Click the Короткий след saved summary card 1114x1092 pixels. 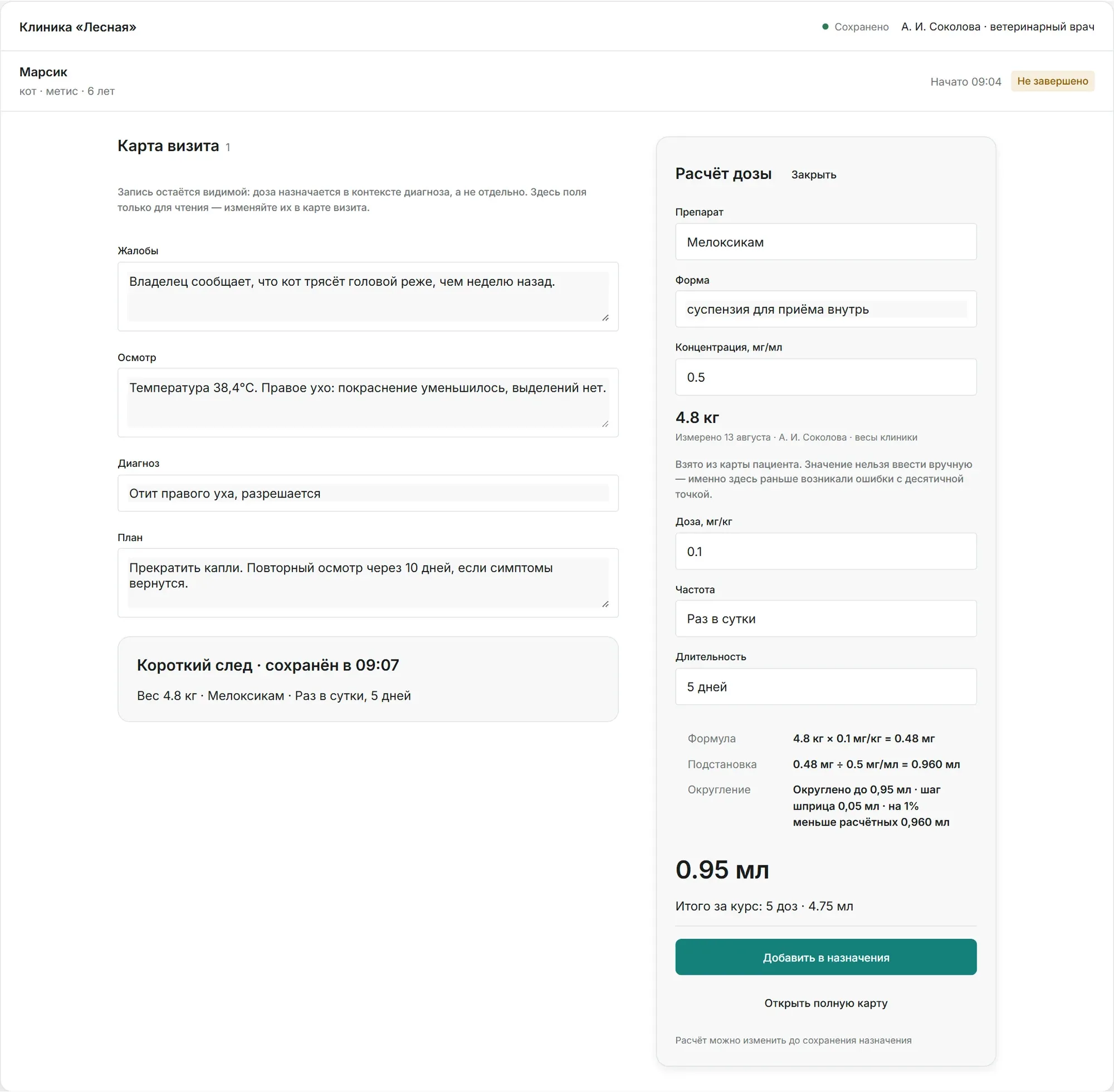pos(368,679)
